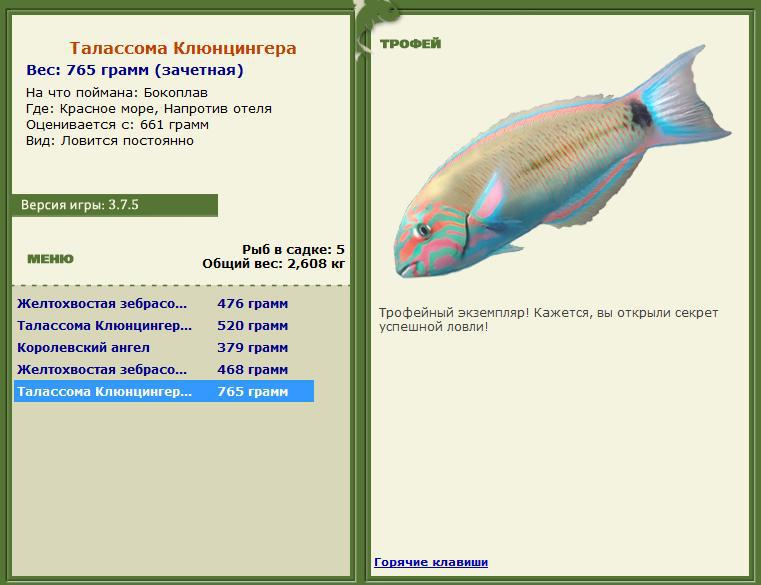761x585 pixels.
Task: Click 'Оценивается с: 661 грамм' line
Action: click(x=117, y=125)
